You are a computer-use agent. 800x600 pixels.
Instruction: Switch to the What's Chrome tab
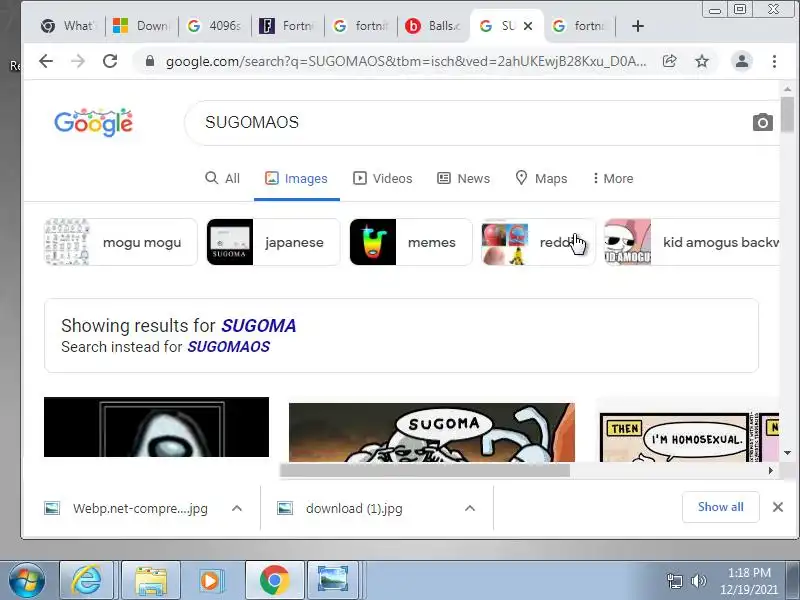pyautogui.click(x=68, y=26)
